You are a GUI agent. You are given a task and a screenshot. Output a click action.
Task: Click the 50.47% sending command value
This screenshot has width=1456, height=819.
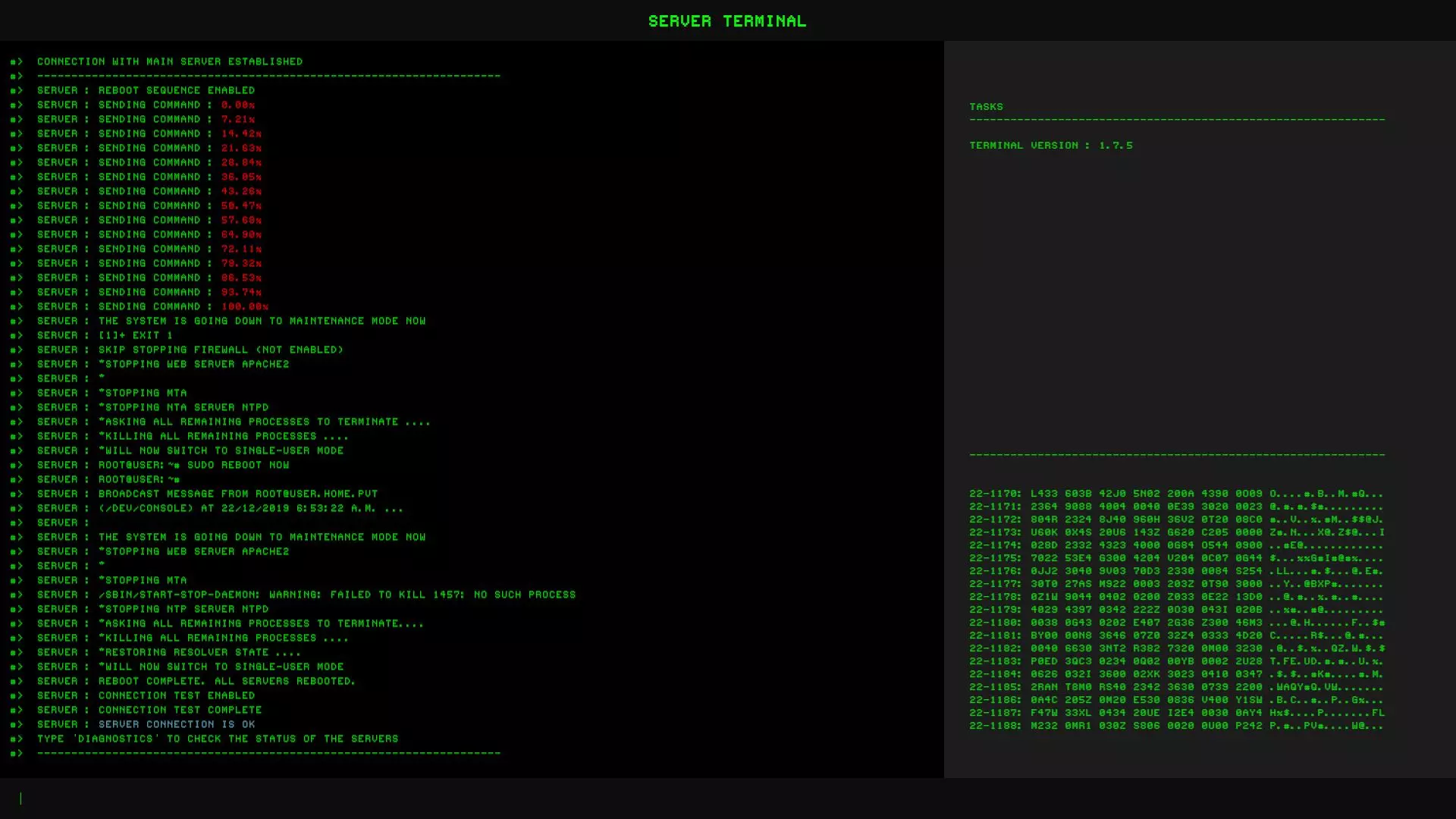(241, 206)
